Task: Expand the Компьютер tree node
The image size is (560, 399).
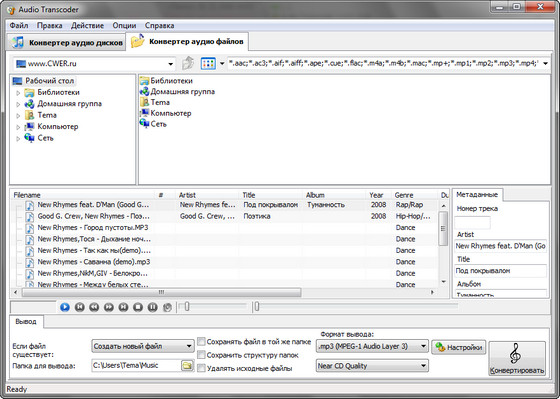Action: (18, 127)
